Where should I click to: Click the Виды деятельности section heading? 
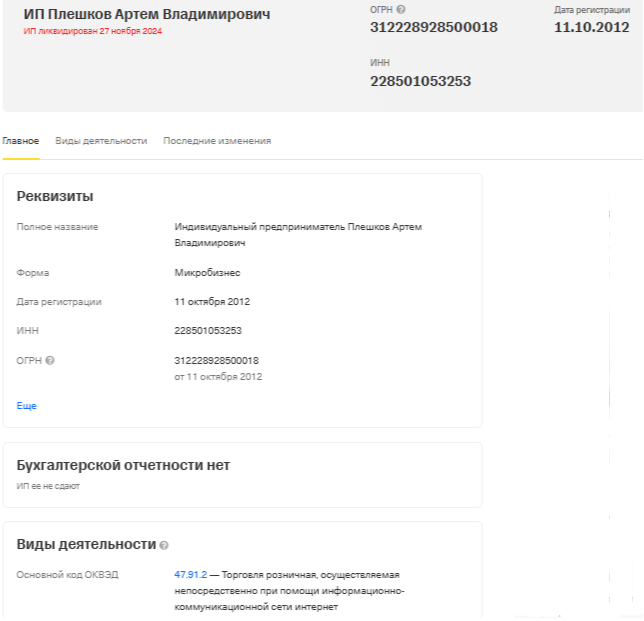click(x=86, y=544)
